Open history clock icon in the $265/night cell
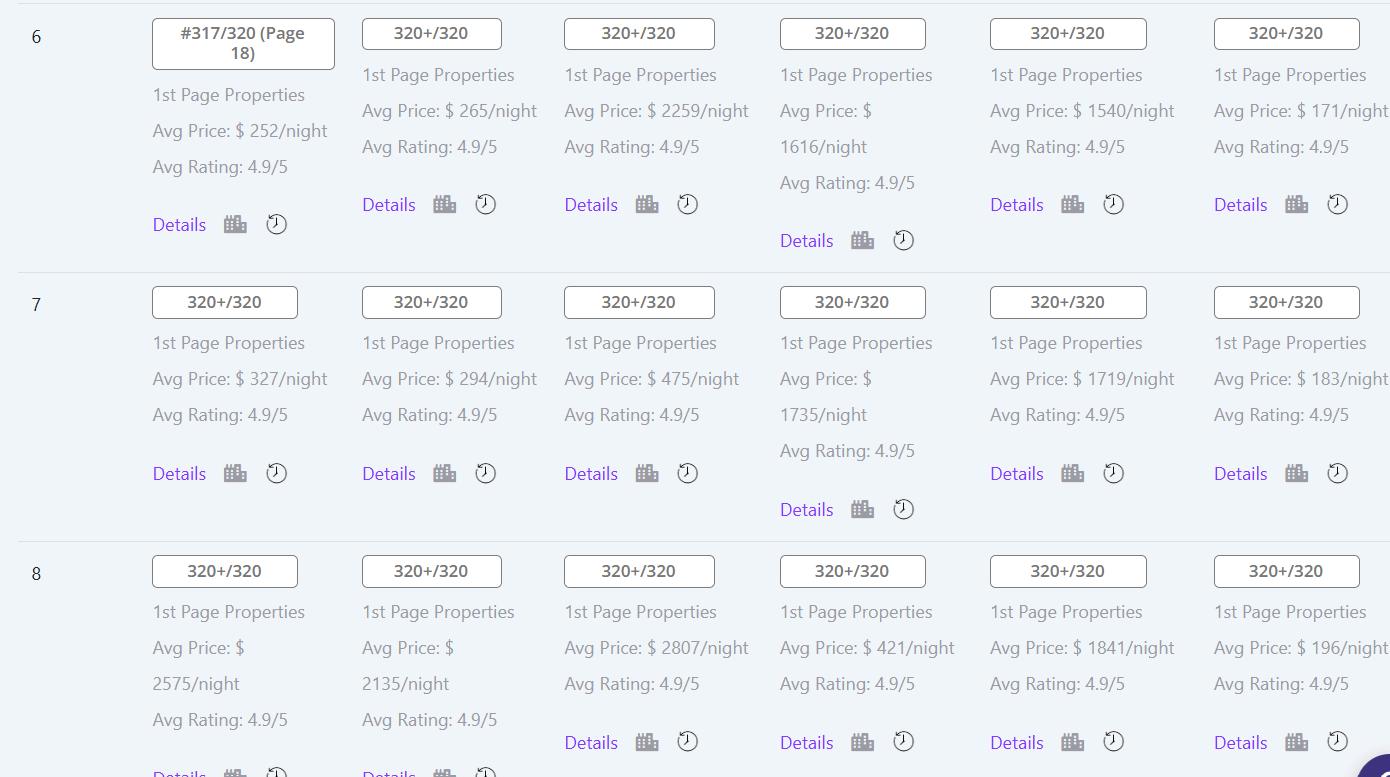The width and height of the screenshot is (1390, 777). [486, 204]
